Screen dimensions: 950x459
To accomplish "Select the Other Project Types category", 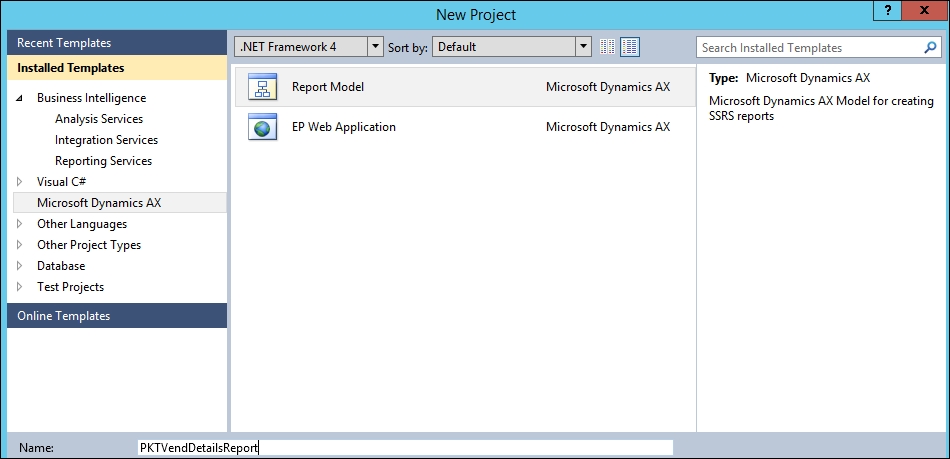I will [x=89, y=245].
